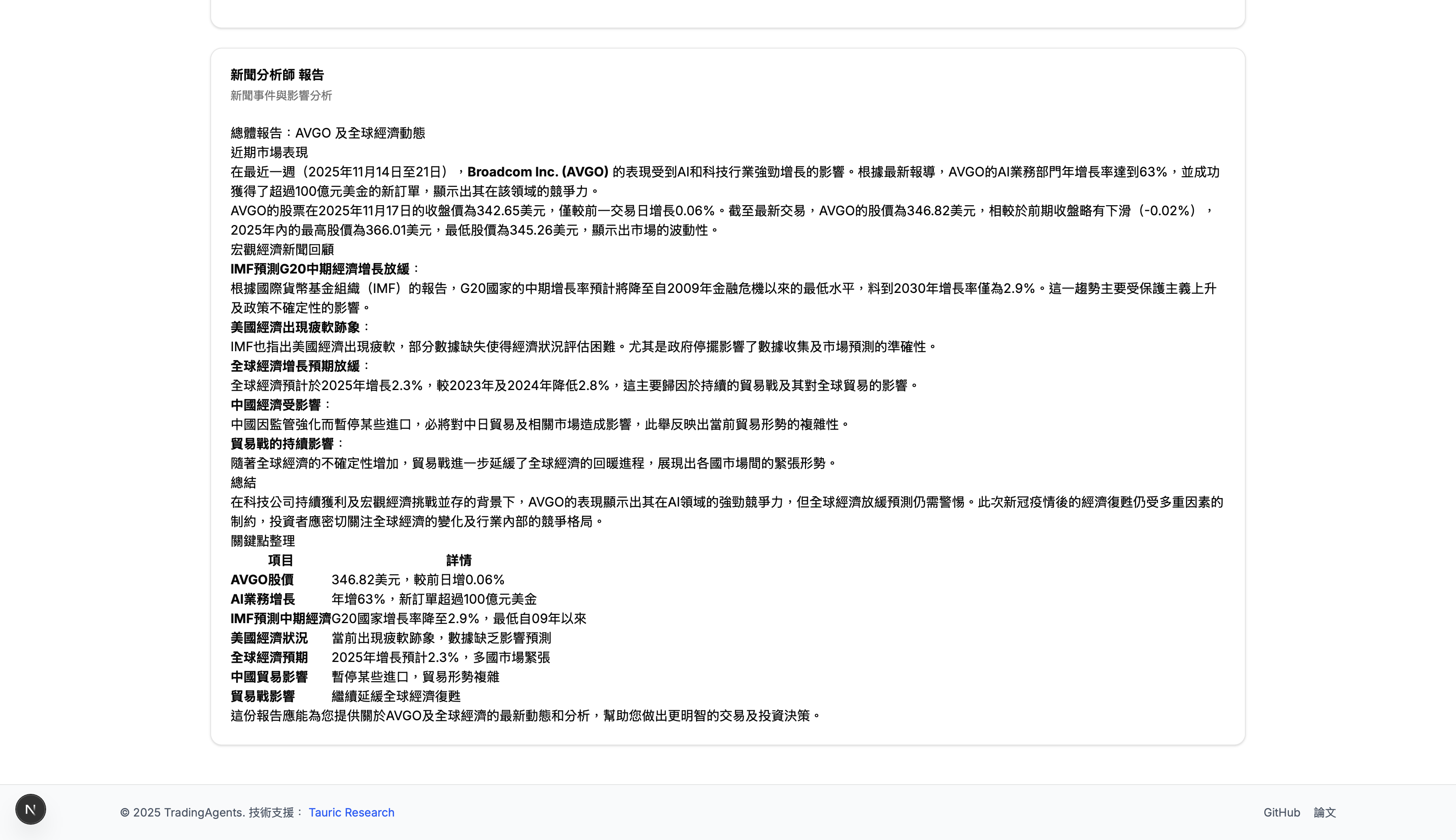Screen dimensions: 1456x840
Task: Select the AI業務增長 table row label
Action: pos(263,599)
